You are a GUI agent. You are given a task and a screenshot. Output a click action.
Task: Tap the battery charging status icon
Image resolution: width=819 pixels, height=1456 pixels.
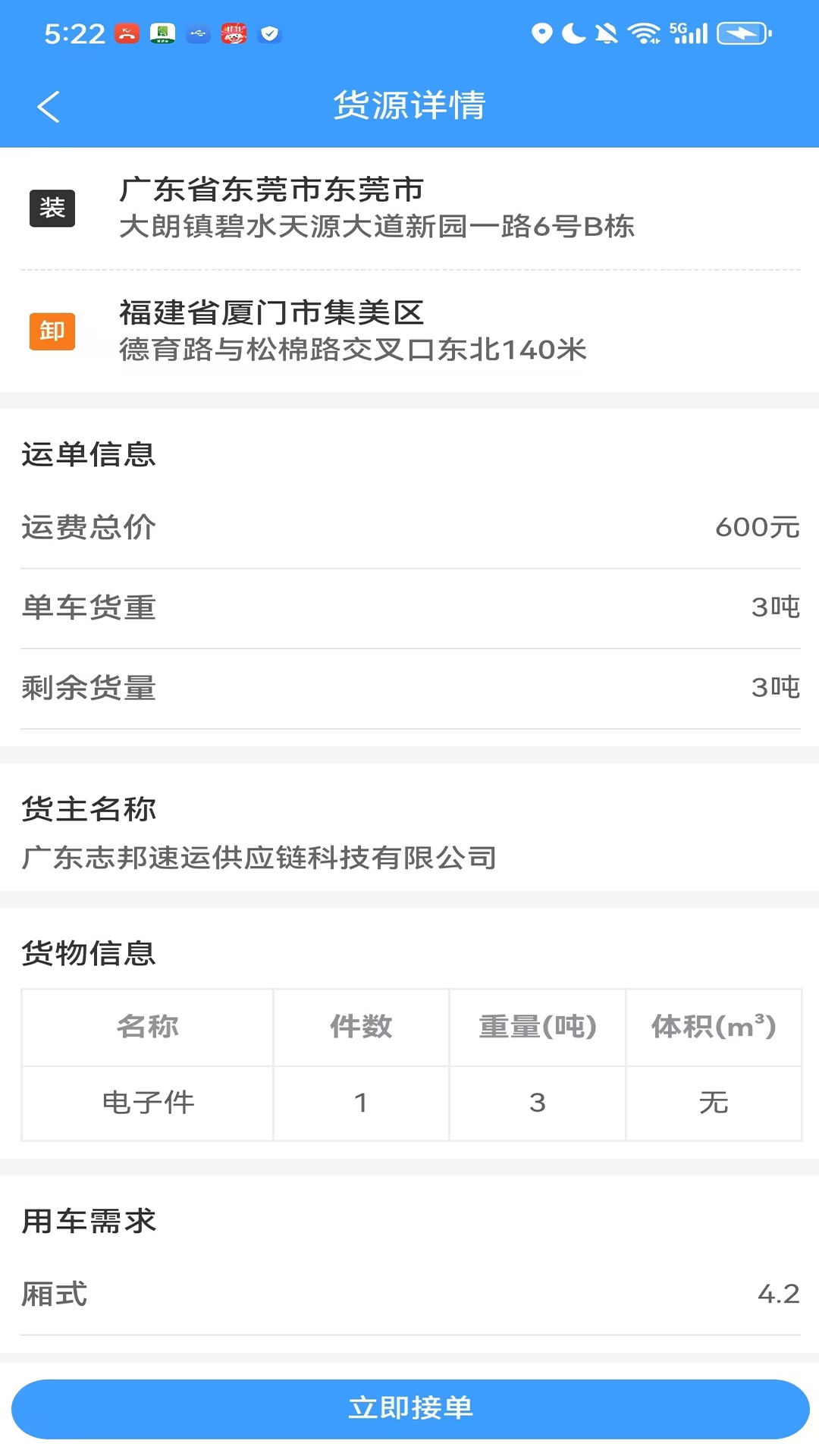(x=744, y=33)
